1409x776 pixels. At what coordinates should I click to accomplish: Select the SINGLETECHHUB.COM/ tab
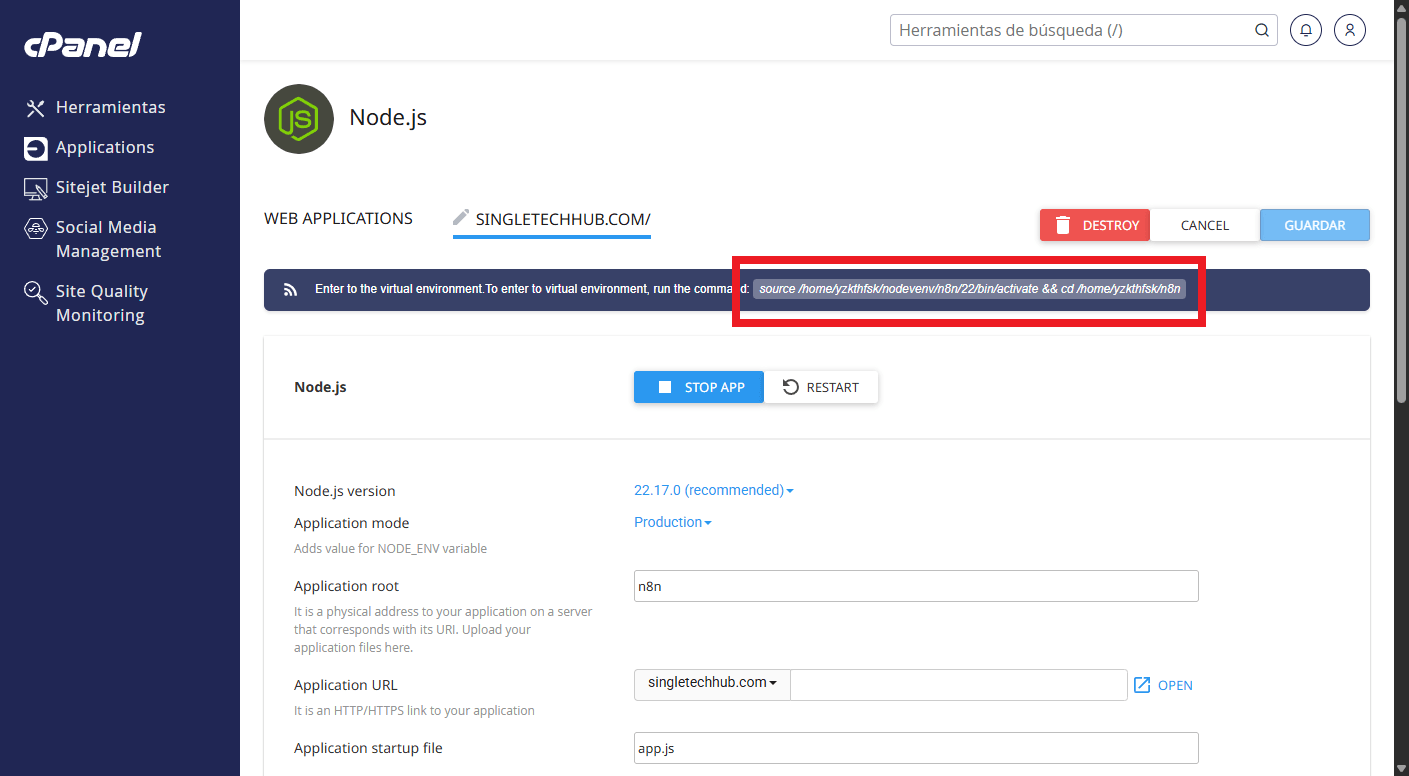point(563,219)
